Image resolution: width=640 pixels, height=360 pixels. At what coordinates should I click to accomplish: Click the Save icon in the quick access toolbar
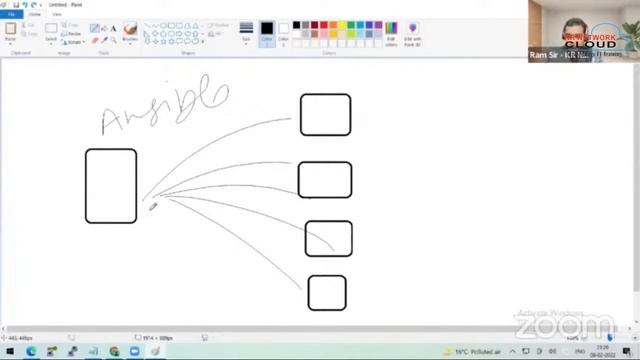click(x=16, y=5)
